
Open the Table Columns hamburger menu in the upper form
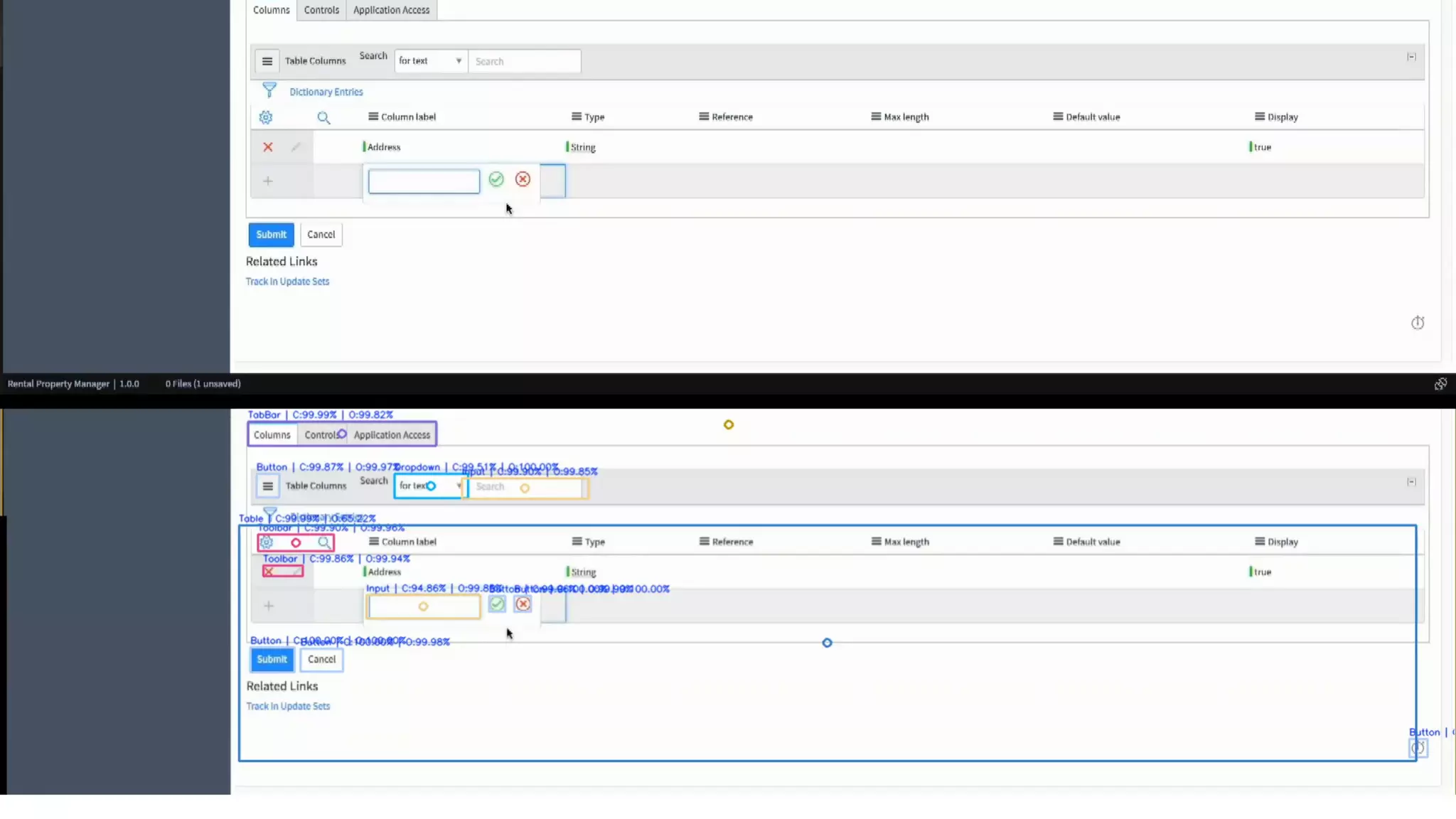tap(267, 61)
